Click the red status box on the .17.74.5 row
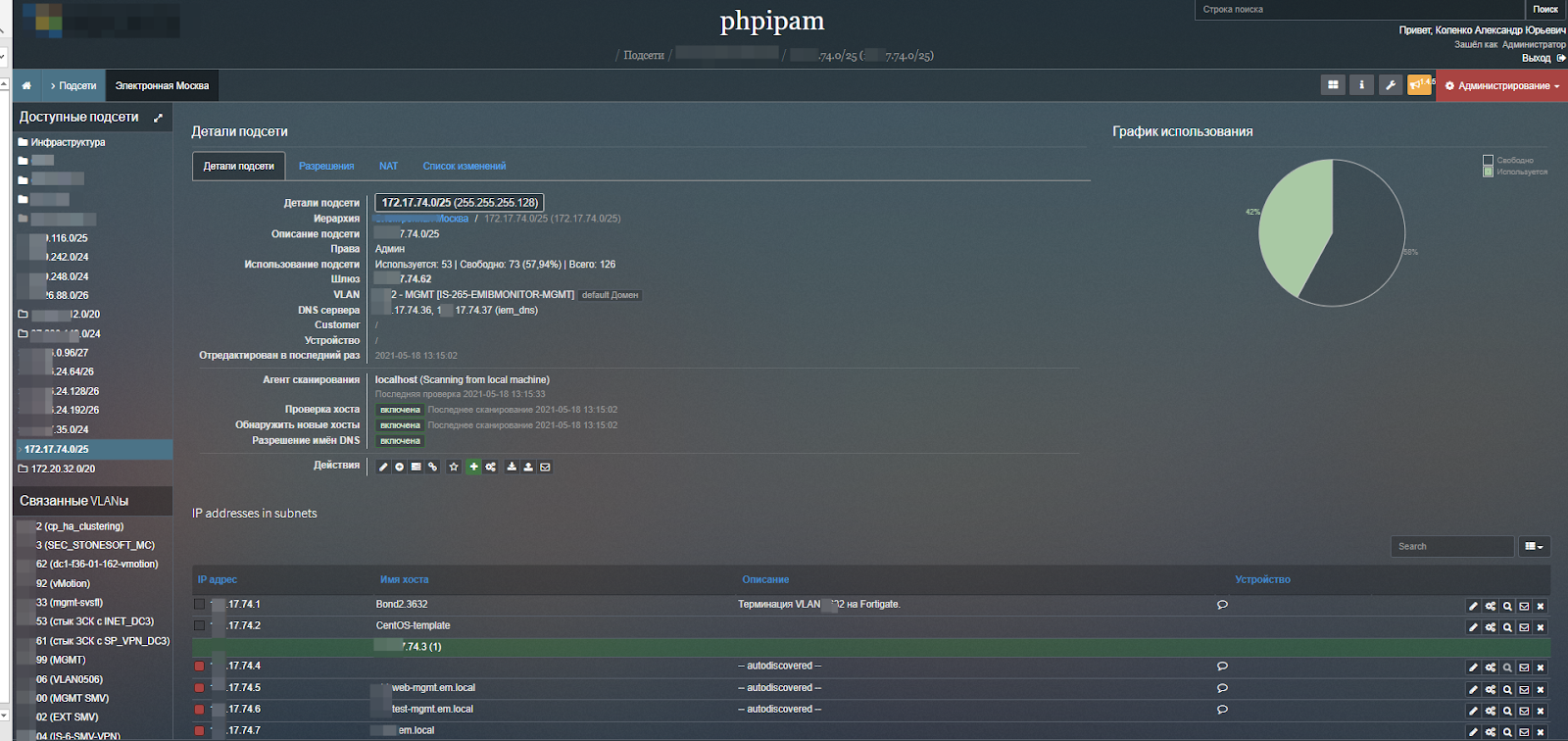The height and width of the screenshot is (741, 1568). point(200,688)
